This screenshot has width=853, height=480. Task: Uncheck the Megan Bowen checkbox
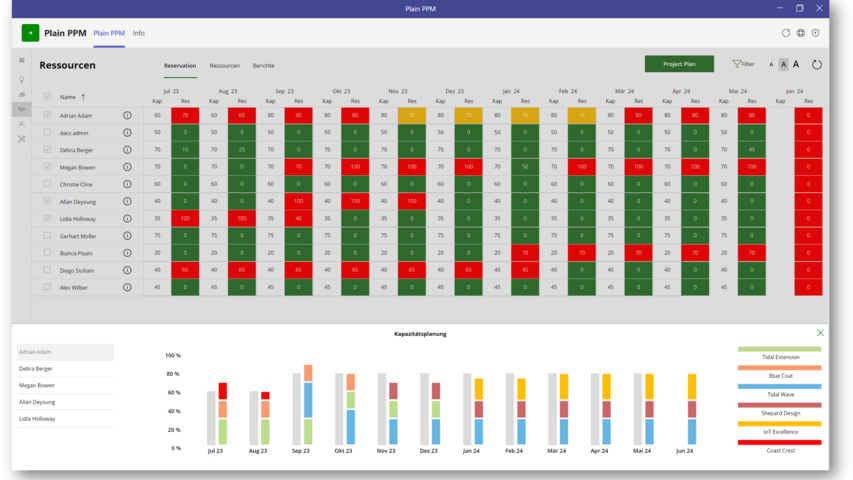[47, 167]
